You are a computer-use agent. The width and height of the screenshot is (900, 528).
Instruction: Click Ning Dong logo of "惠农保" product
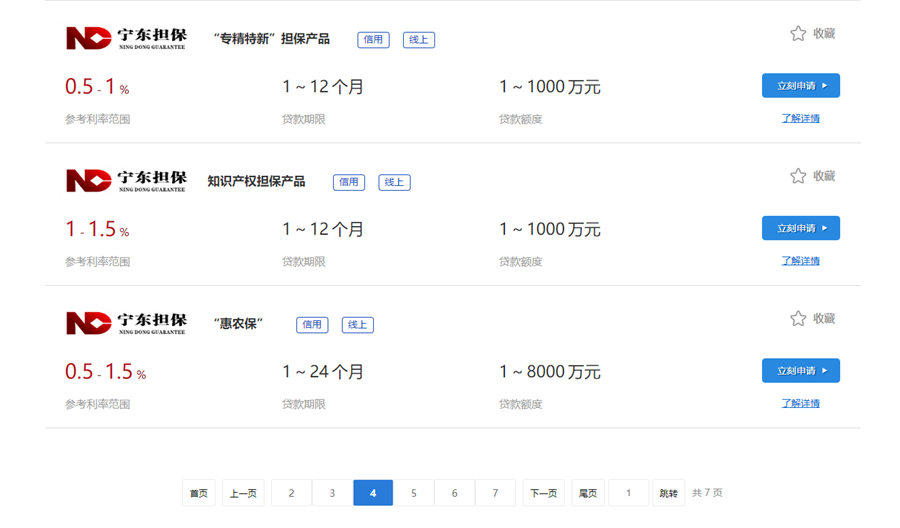126,323
